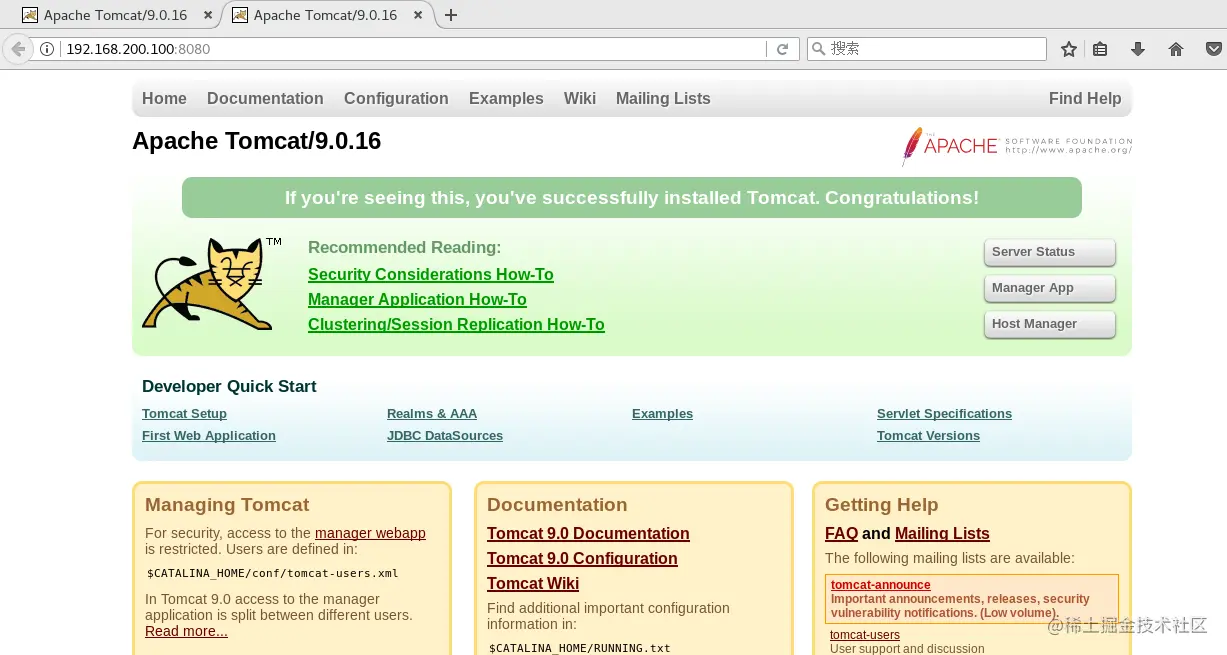
Task: Open the Tomcat Wiki link
Action: 533,584
